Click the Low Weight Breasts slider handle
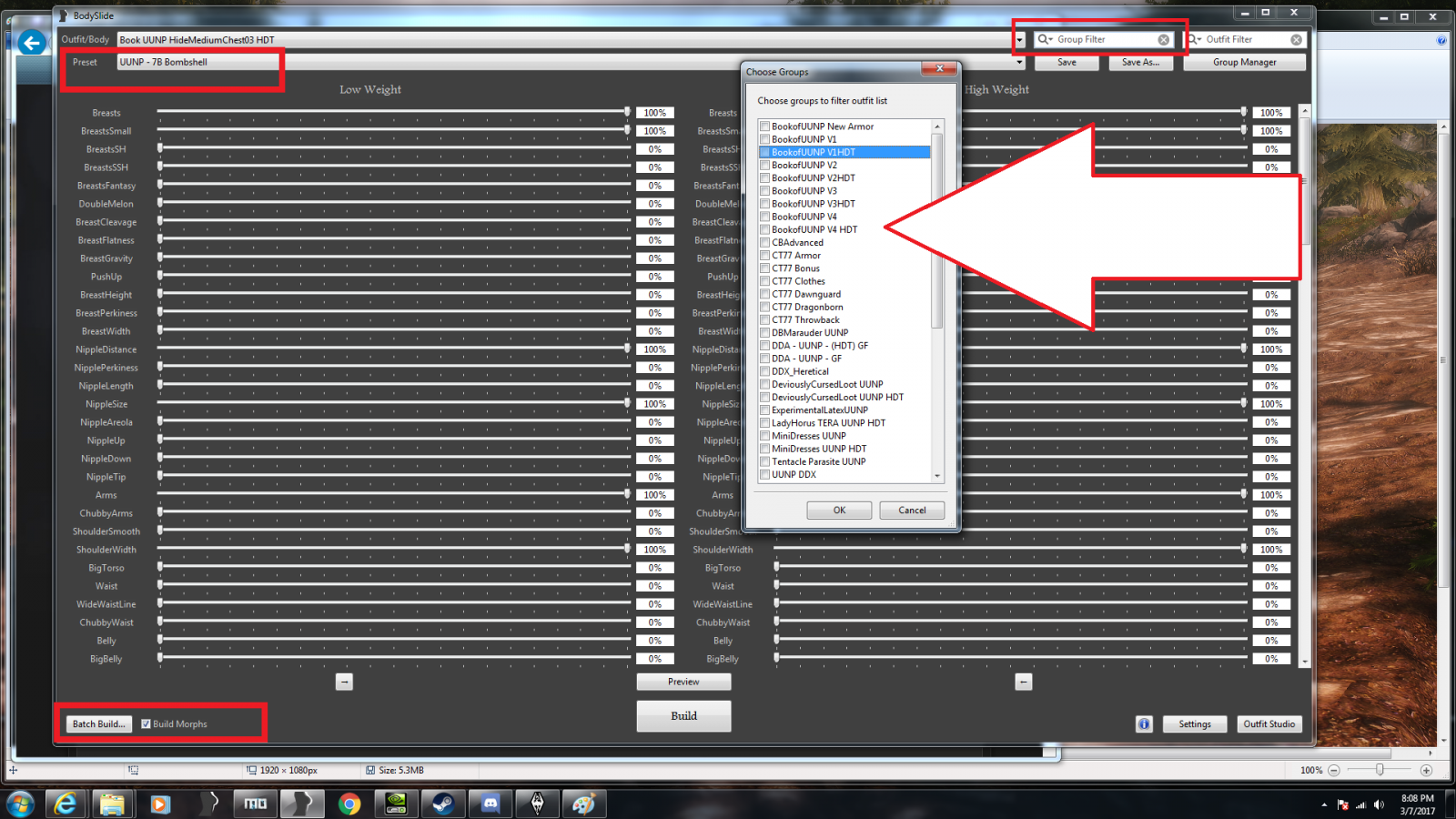The height and width of the screenshot is (819, 1456). (627, 111)
